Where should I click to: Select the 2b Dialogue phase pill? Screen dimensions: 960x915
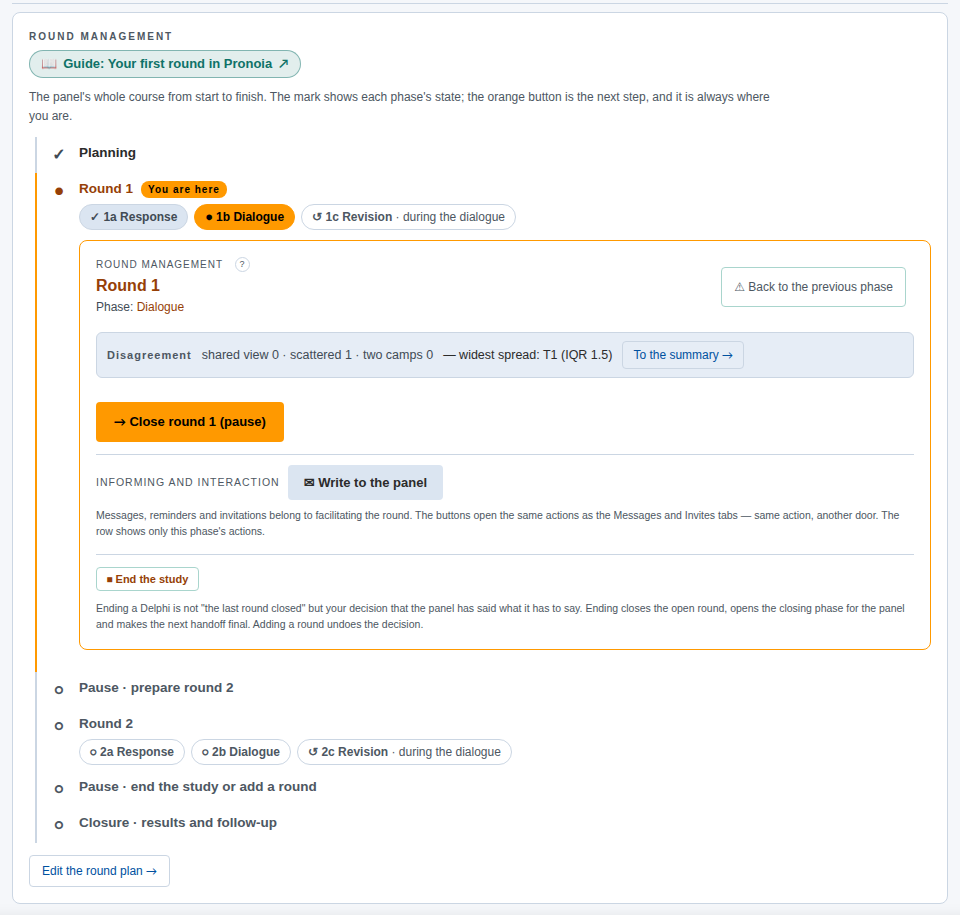pos(241,751)
